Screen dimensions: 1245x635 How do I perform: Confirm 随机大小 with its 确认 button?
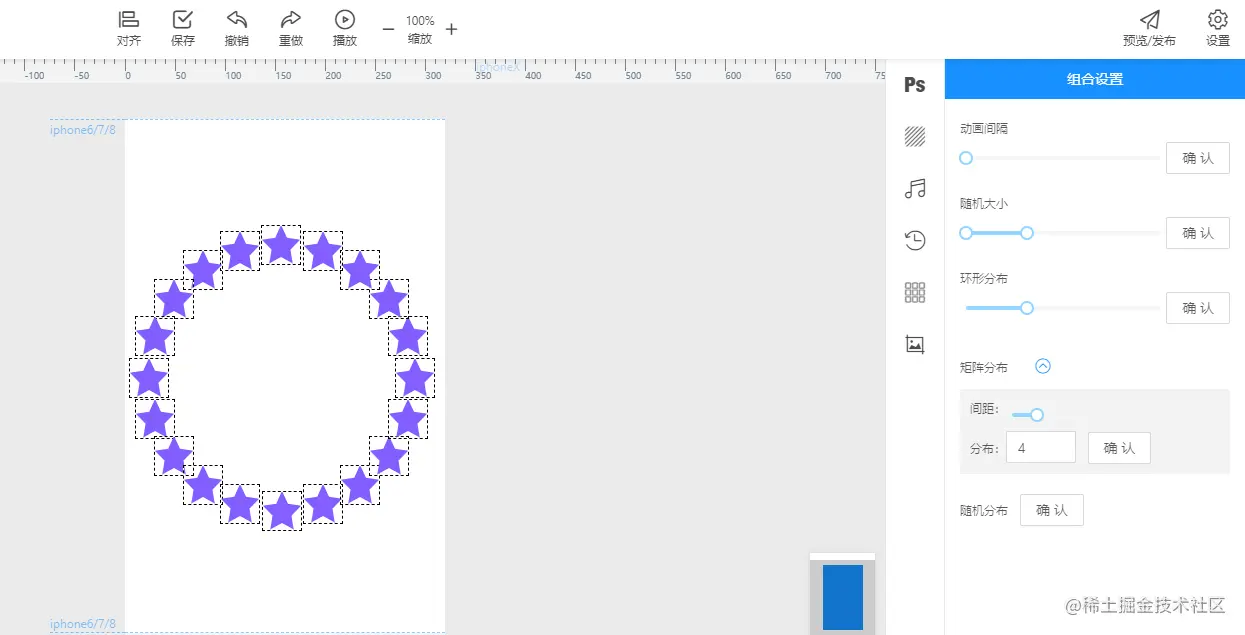[x=1197, y=233]
